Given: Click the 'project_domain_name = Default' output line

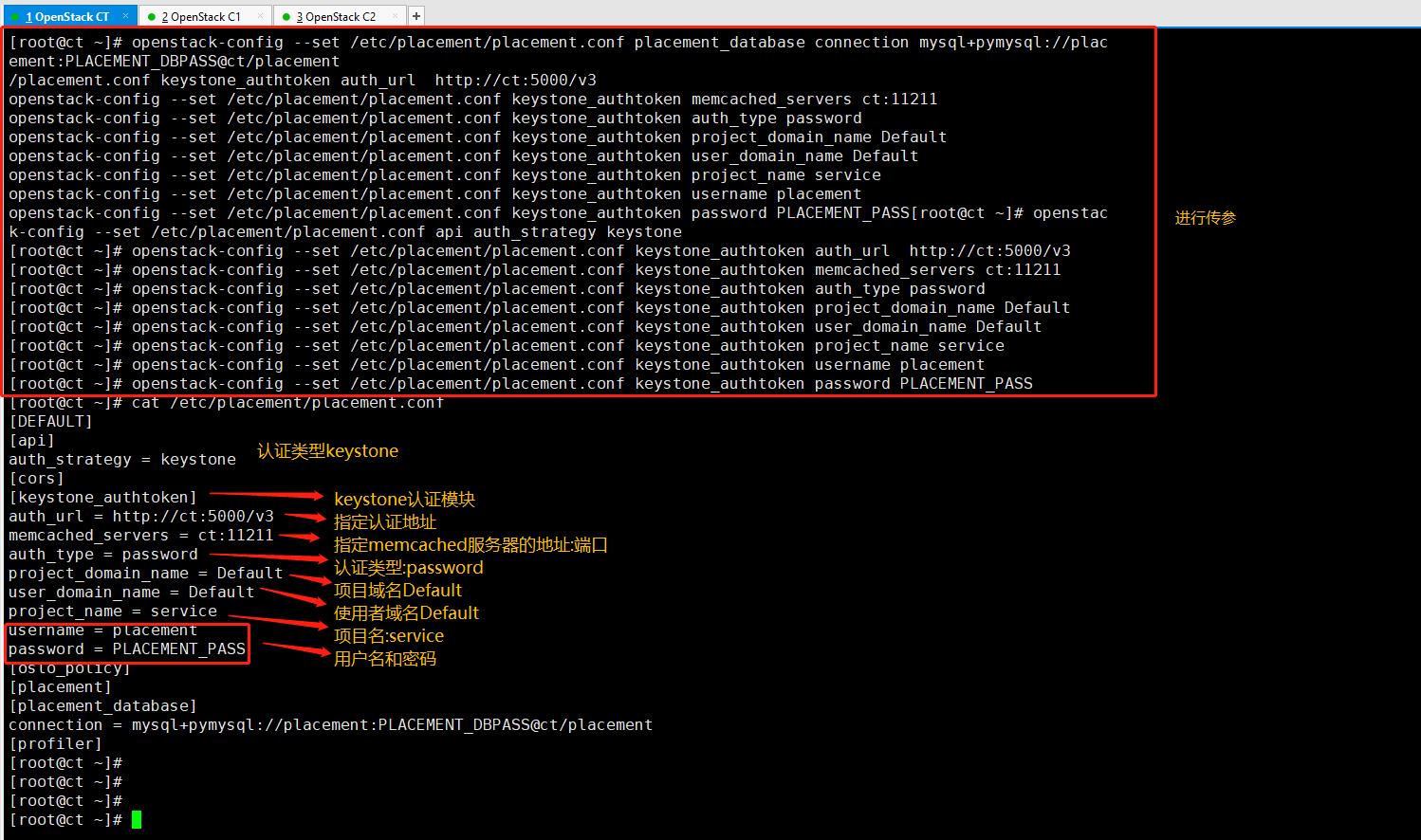Looking at the screenshot, I should (146, 574).
